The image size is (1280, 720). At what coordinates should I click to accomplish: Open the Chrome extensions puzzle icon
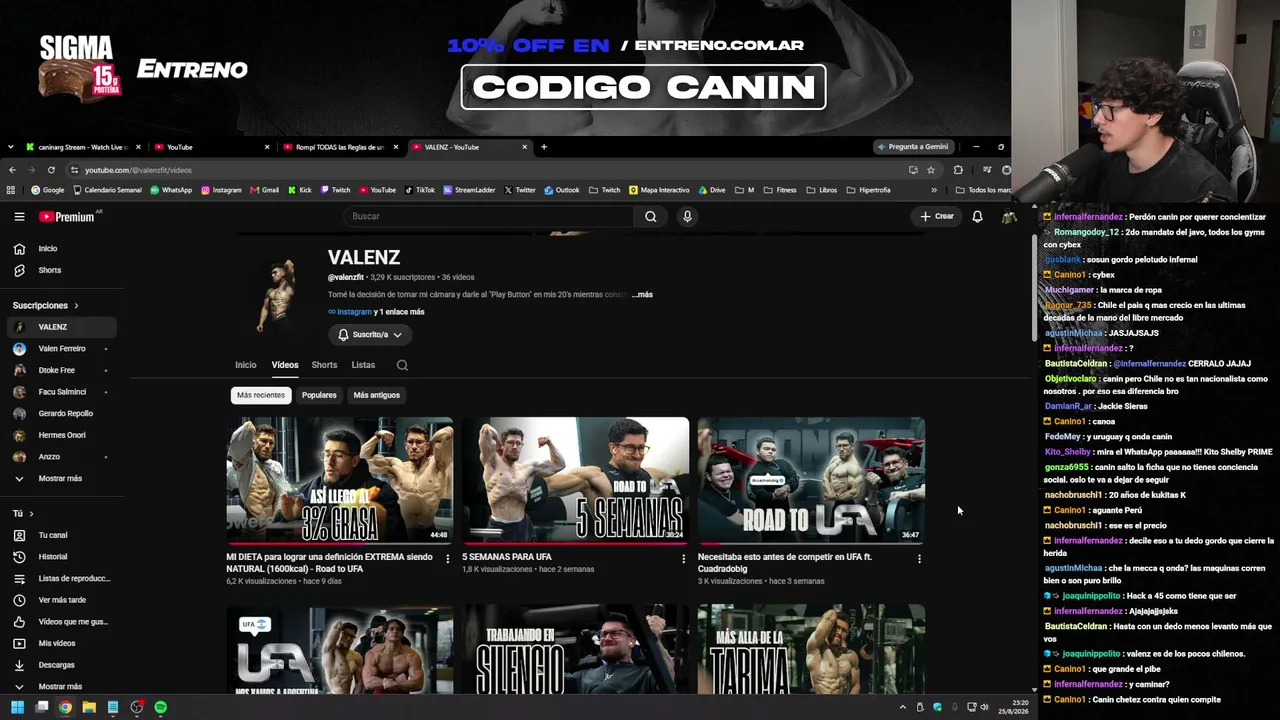pyautogui.click(x=958, y=170)
